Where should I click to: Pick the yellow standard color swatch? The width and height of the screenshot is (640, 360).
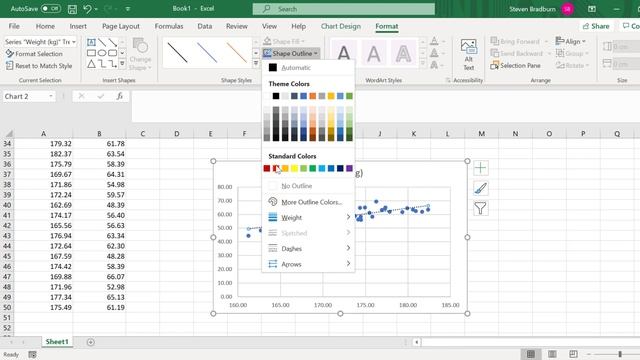pyautogui.click(x=294, y=168)
